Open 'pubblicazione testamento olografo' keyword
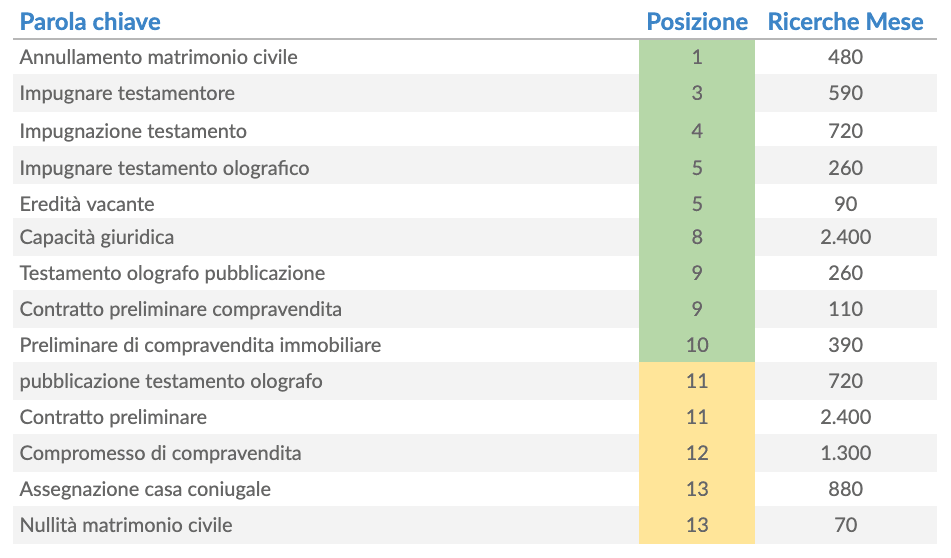 click(x=171, y=381)
